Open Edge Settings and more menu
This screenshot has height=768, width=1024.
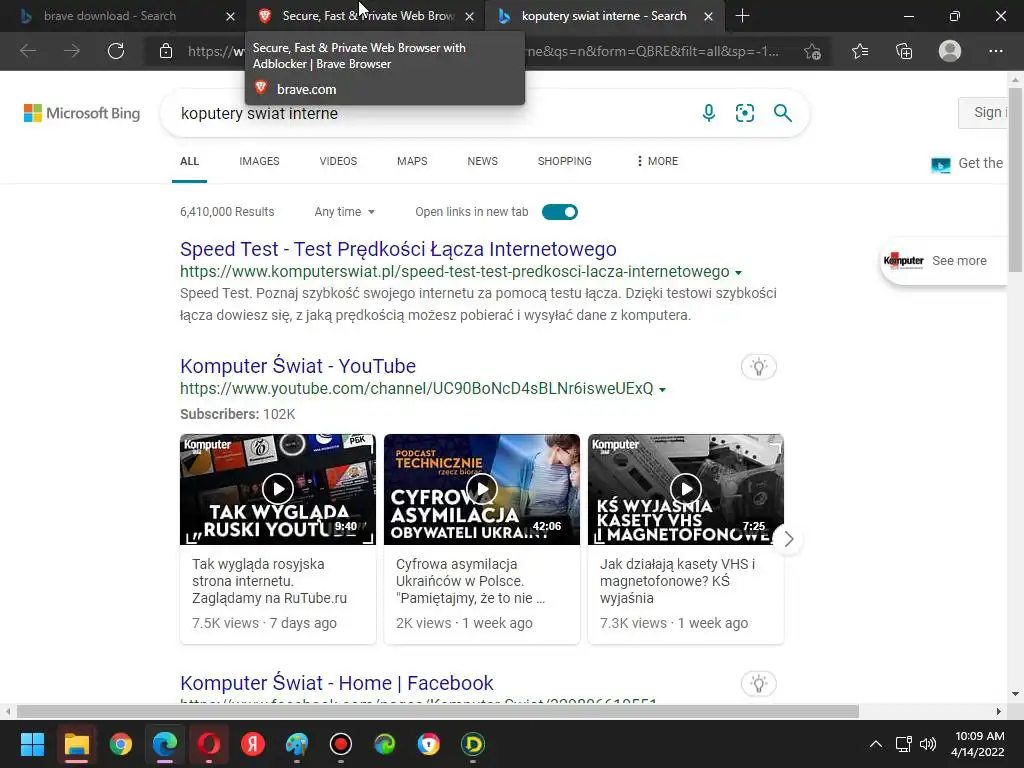coord(995,51)
